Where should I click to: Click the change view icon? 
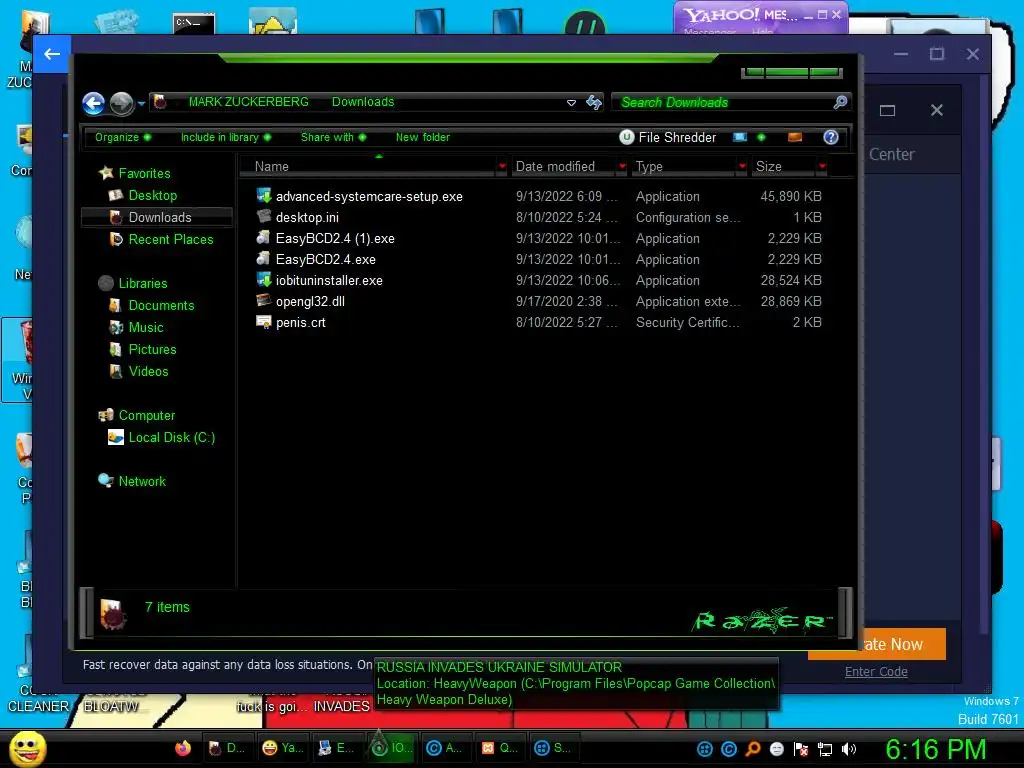(740, 137)
